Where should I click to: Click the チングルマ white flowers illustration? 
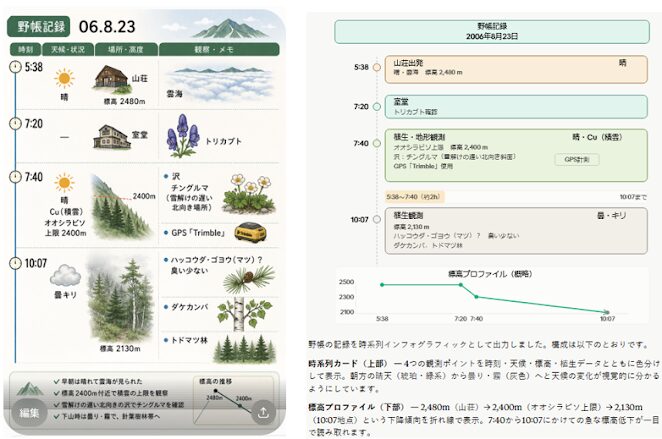coord(249,193)
